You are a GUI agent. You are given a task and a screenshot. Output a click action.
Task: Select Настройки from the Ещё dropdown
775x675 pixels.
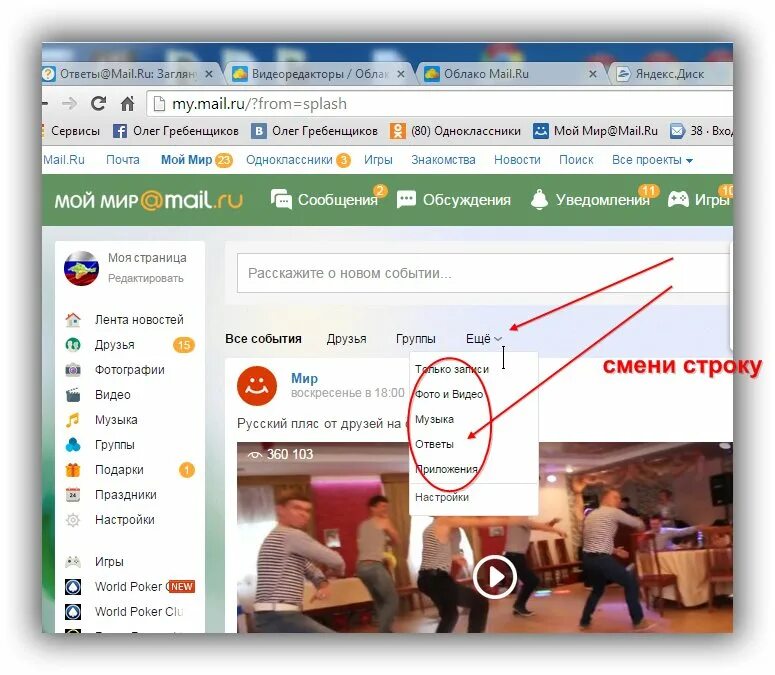point(442,497)
